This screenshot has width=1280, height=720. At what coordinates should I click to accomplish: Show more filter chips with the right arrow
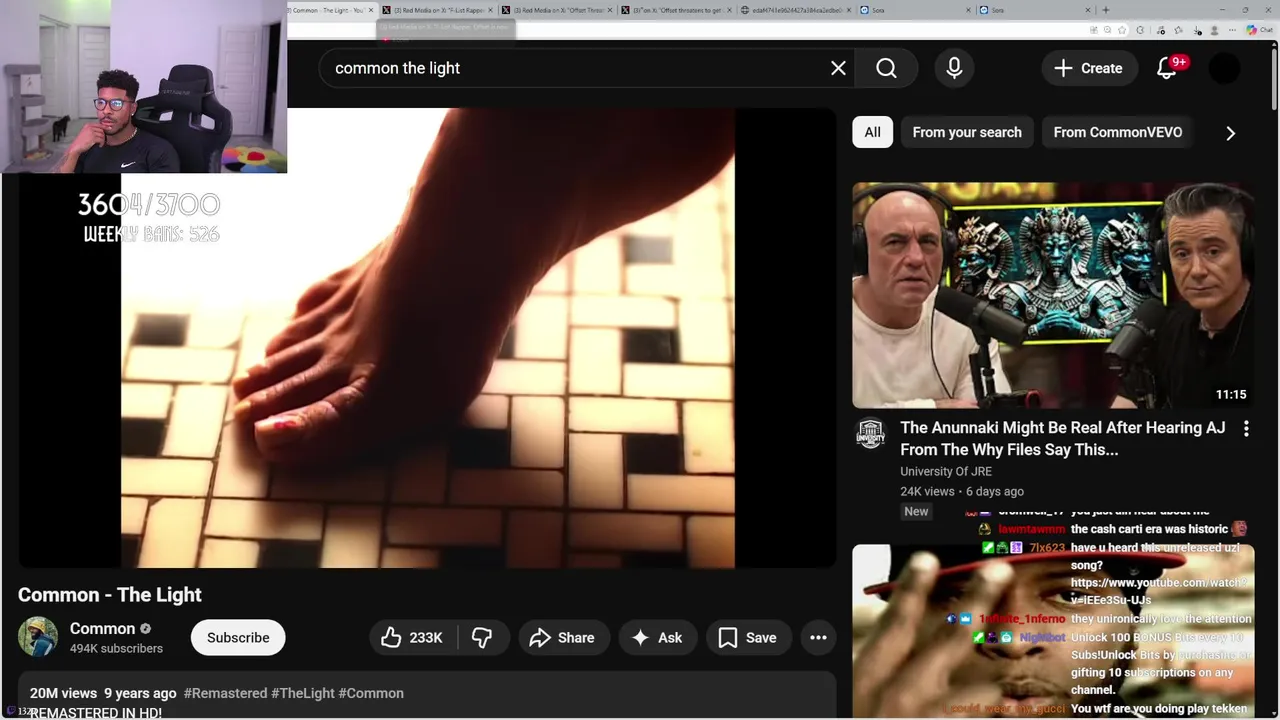1230,132
